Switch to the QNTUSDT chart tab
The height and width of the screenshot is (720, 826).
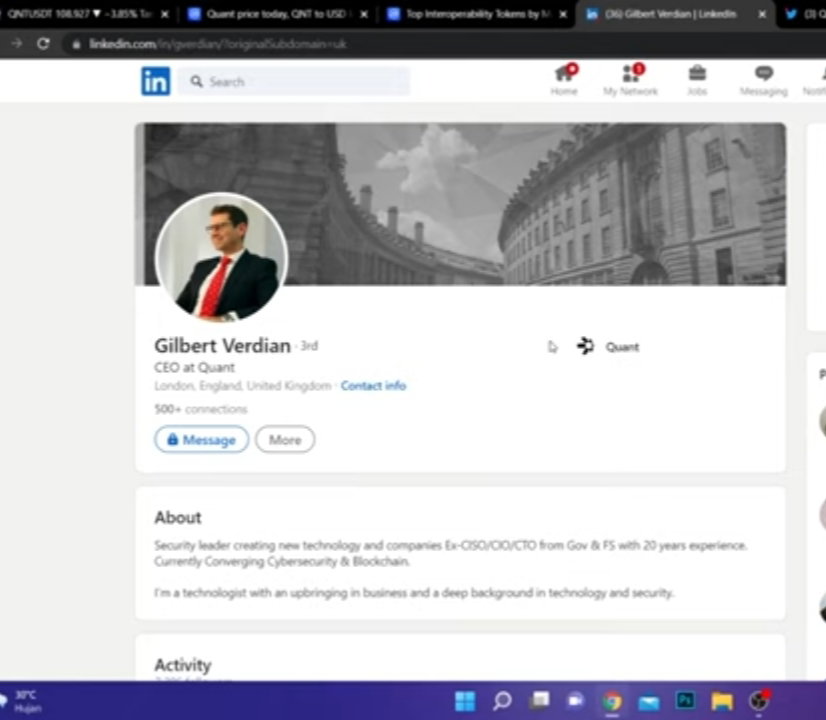coord(79,14)
